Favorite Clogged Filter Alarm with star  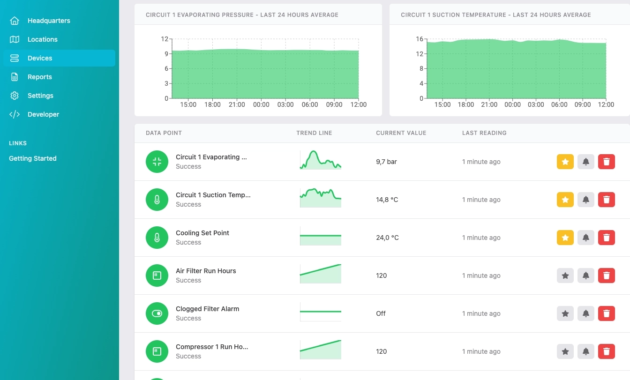point(565,313)
